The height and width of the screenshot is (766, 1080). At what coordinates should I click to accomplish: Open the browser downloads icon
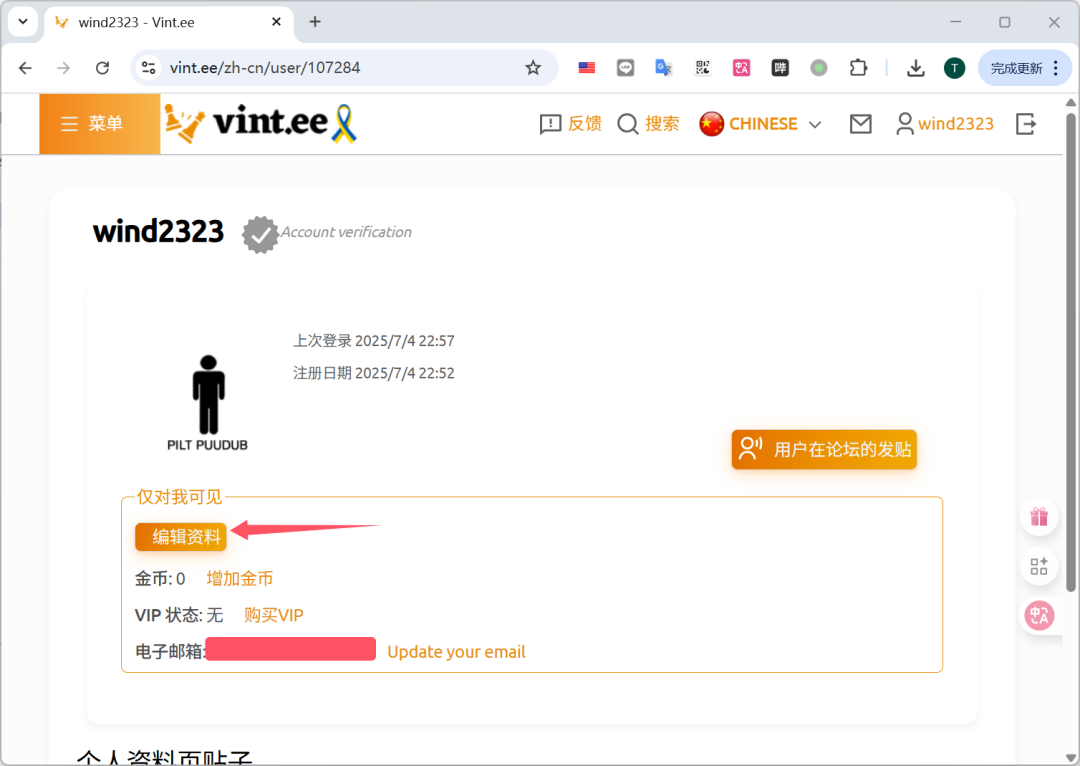click(x=915, y=68)
